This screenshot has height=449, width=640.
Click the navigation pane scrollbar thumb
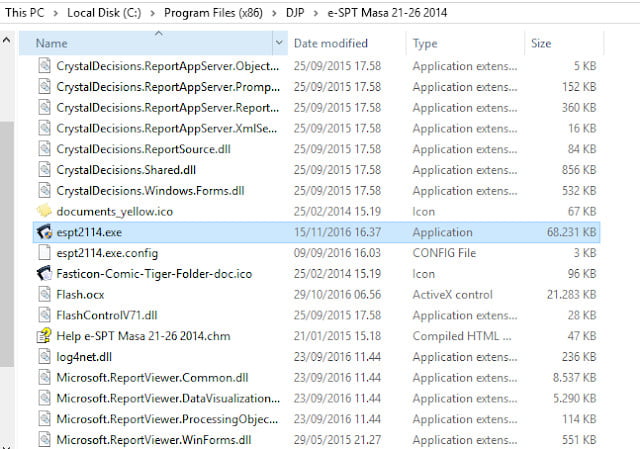click(x=7, y=243)
